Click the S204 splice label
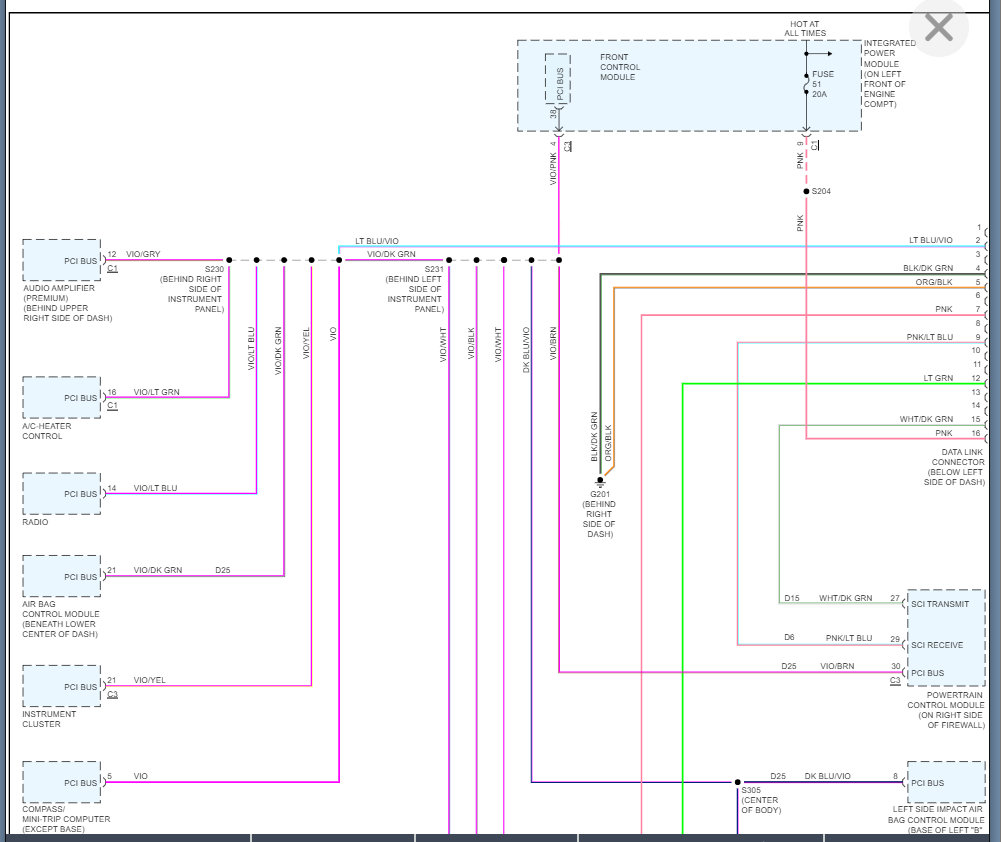This screenshot has height=842, width=1001. [821, 191]
